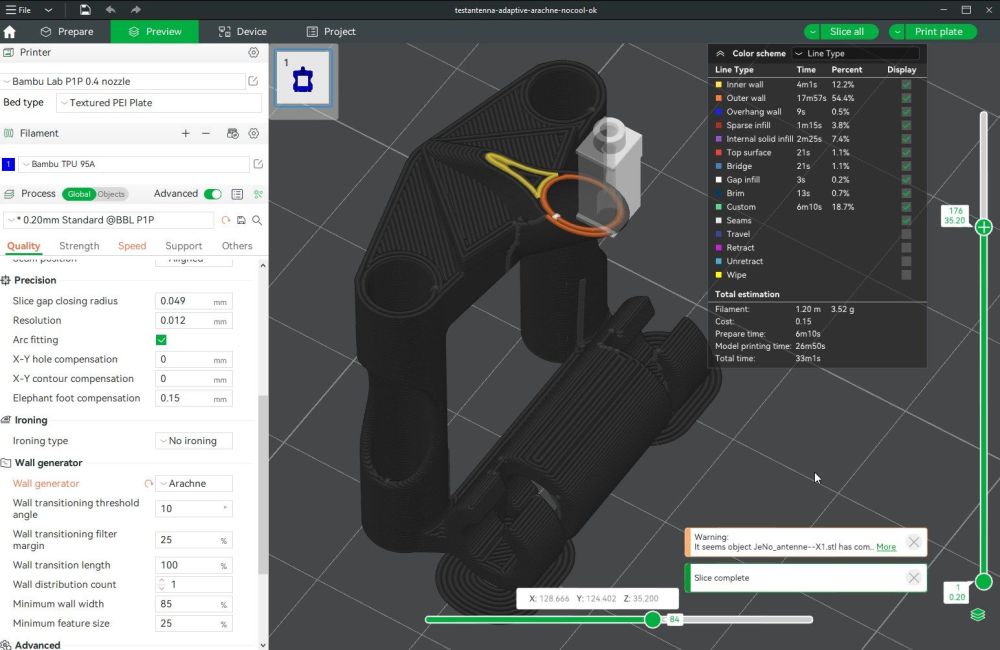
Task: Click the save project icon in title bar
Action: [x=85, y=10]
